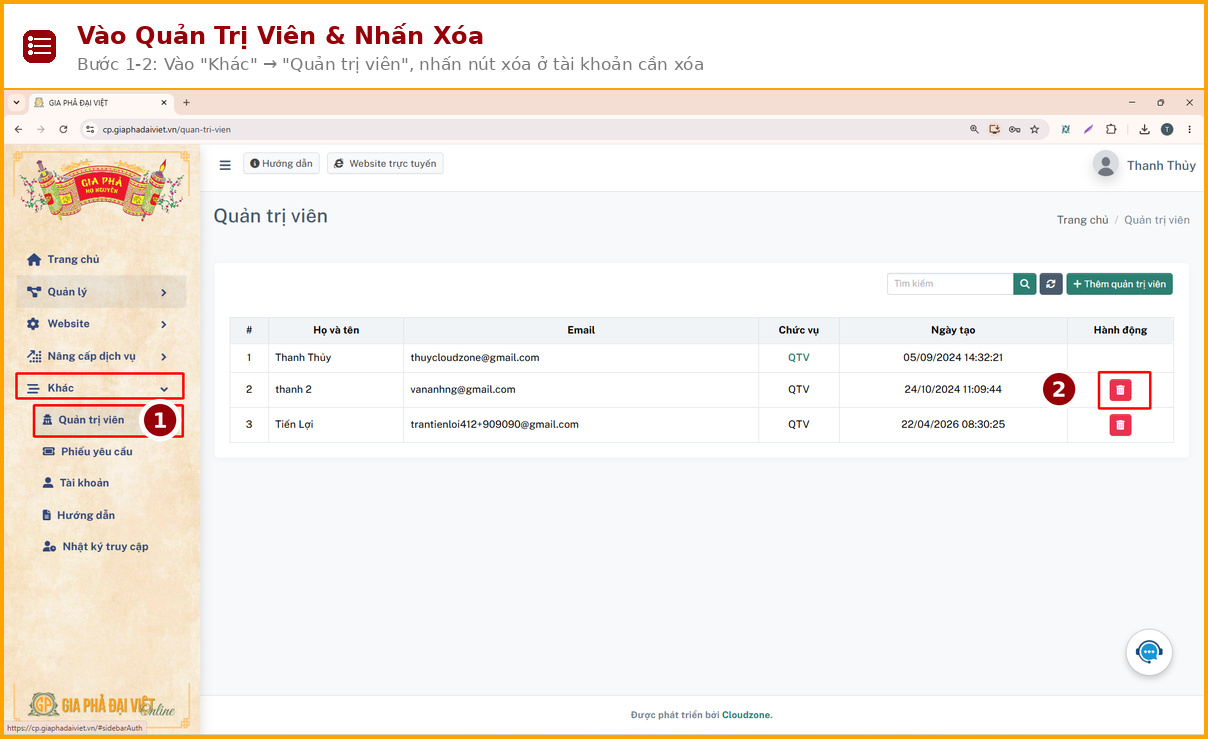This screenshot has height=739, width=1208.
Task: Open Hướng dẫn in sidebar
Action: 78,515
